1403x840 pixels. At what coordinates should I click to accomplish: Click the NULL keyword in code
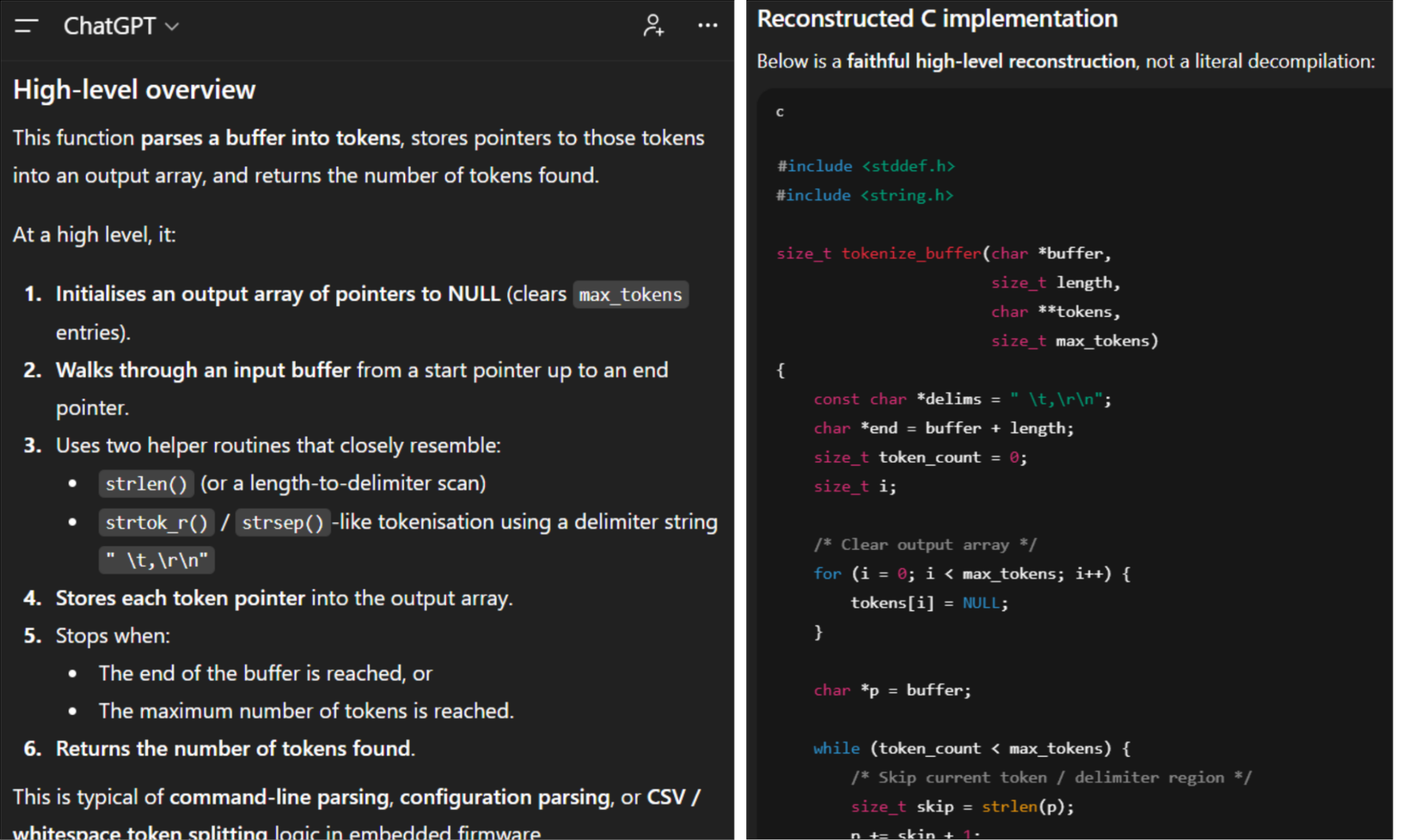point(981,603)
